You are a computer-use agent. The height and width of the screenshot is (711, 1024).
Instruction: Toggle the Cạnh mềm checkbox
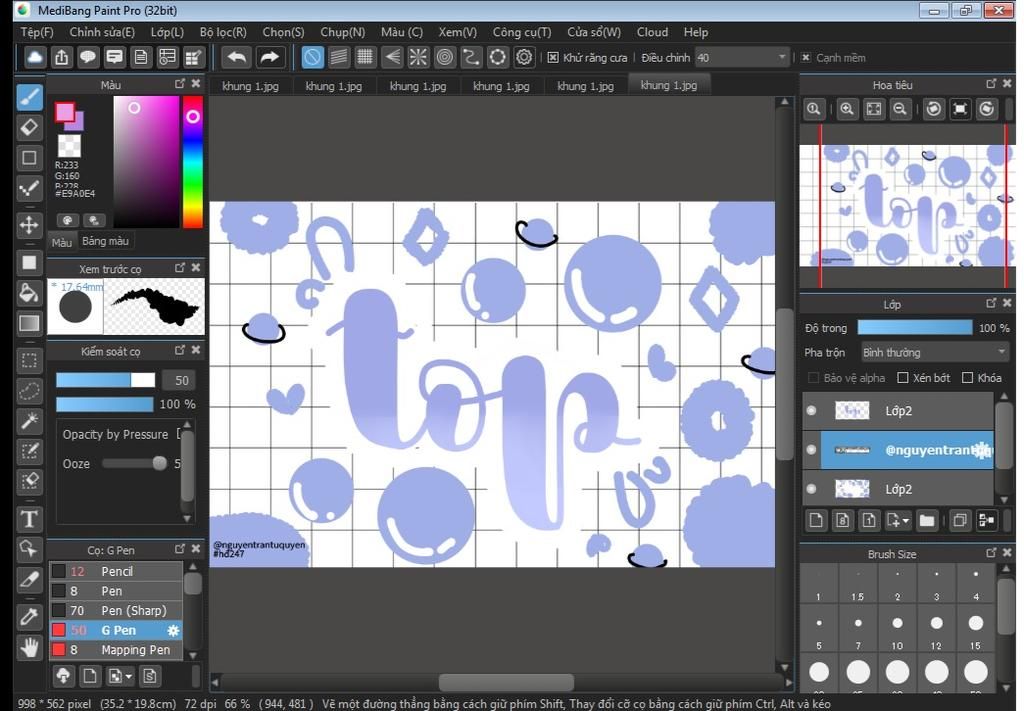pyautogui.click(x=806, y=57)
